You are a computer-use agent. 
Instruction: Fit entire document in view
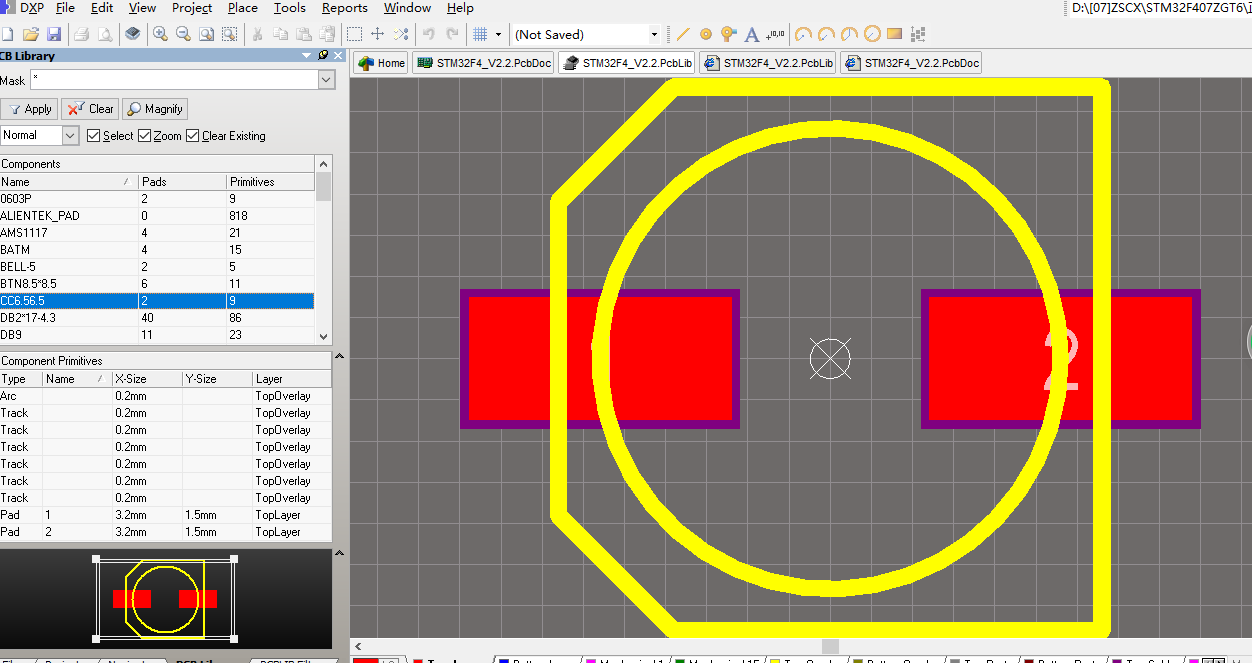coord(206,34)
